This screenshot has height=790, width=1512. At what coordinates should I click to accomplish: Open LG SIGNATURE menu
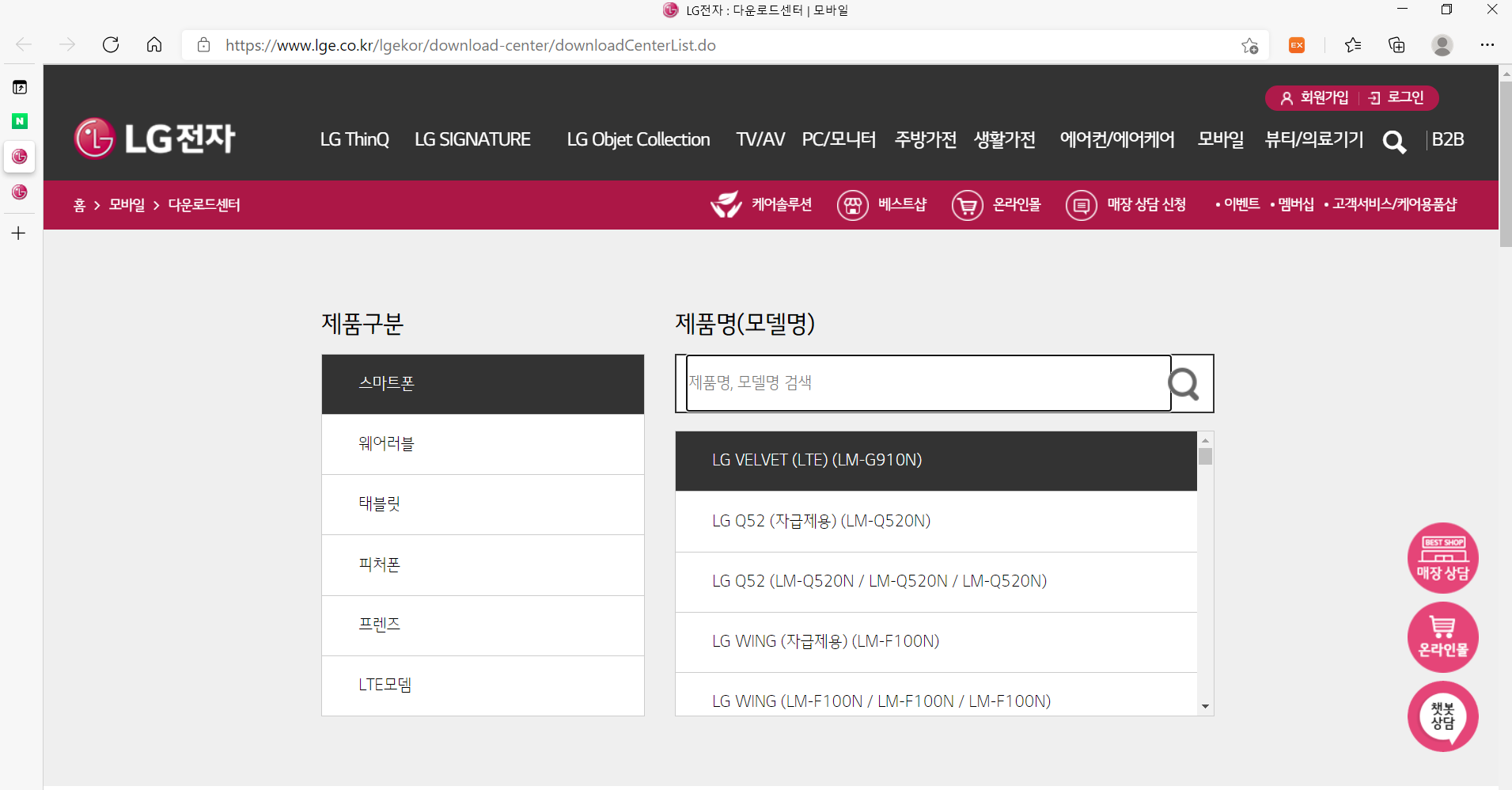472,139
